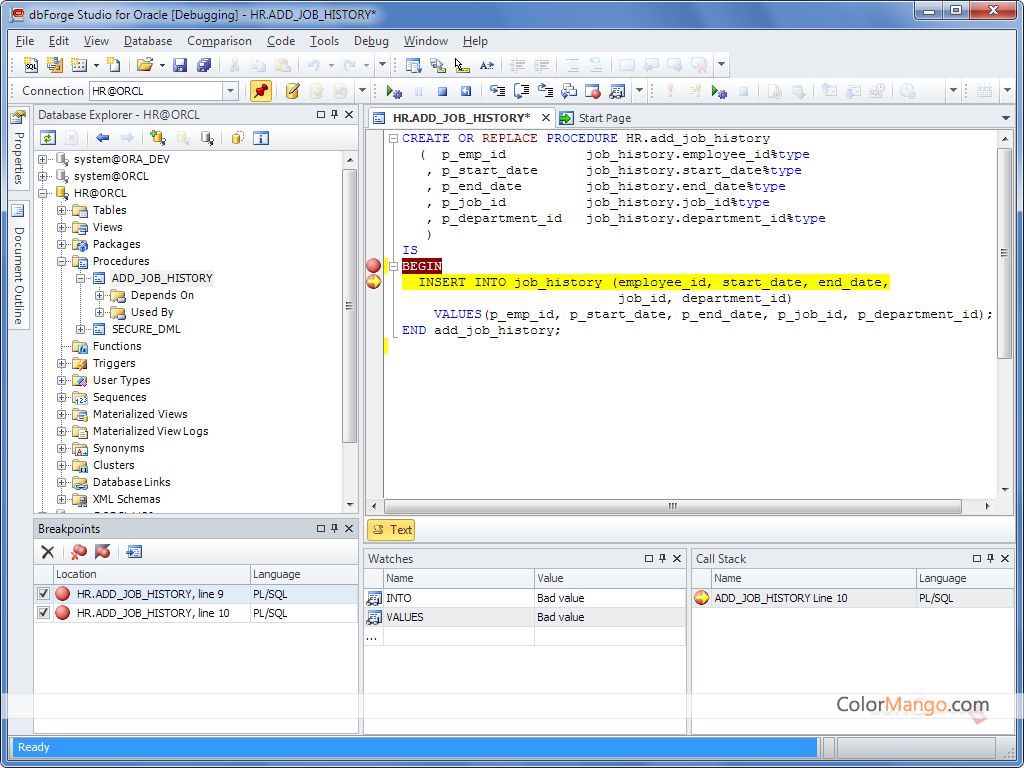Delete the selected breakpoint with the X icon
The image size is (1024, 768).
47,552
